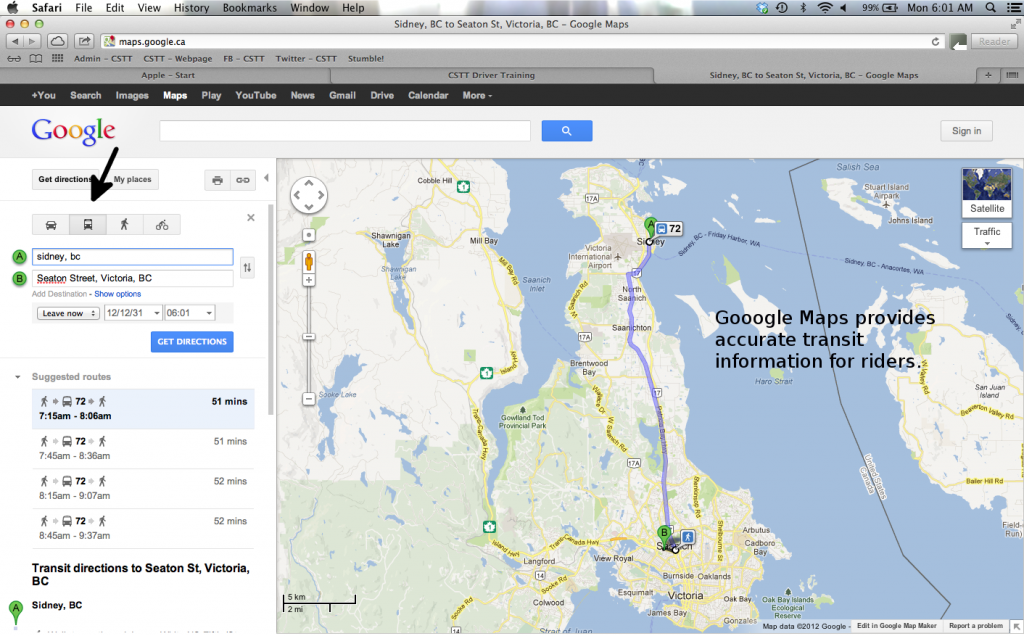Open the Bookmarks menu in Safari
The image size is (1024, 636).
(x=248, y=7)
